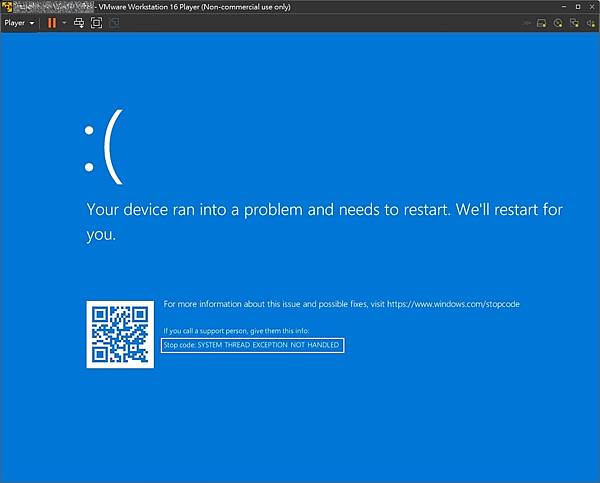Open the Player menu
The width and height of the screenshot is (600, 483).
pos(19,23)
